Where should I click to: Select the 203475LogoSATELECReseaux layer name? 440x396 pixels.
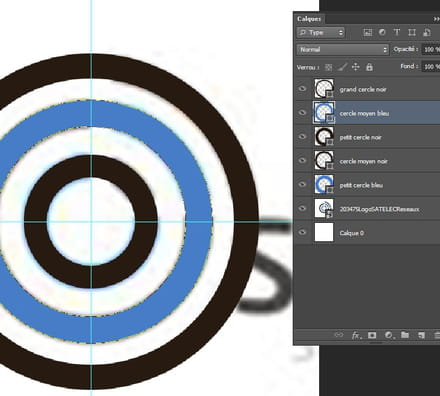pyautogui.click(x=379, y=209)
